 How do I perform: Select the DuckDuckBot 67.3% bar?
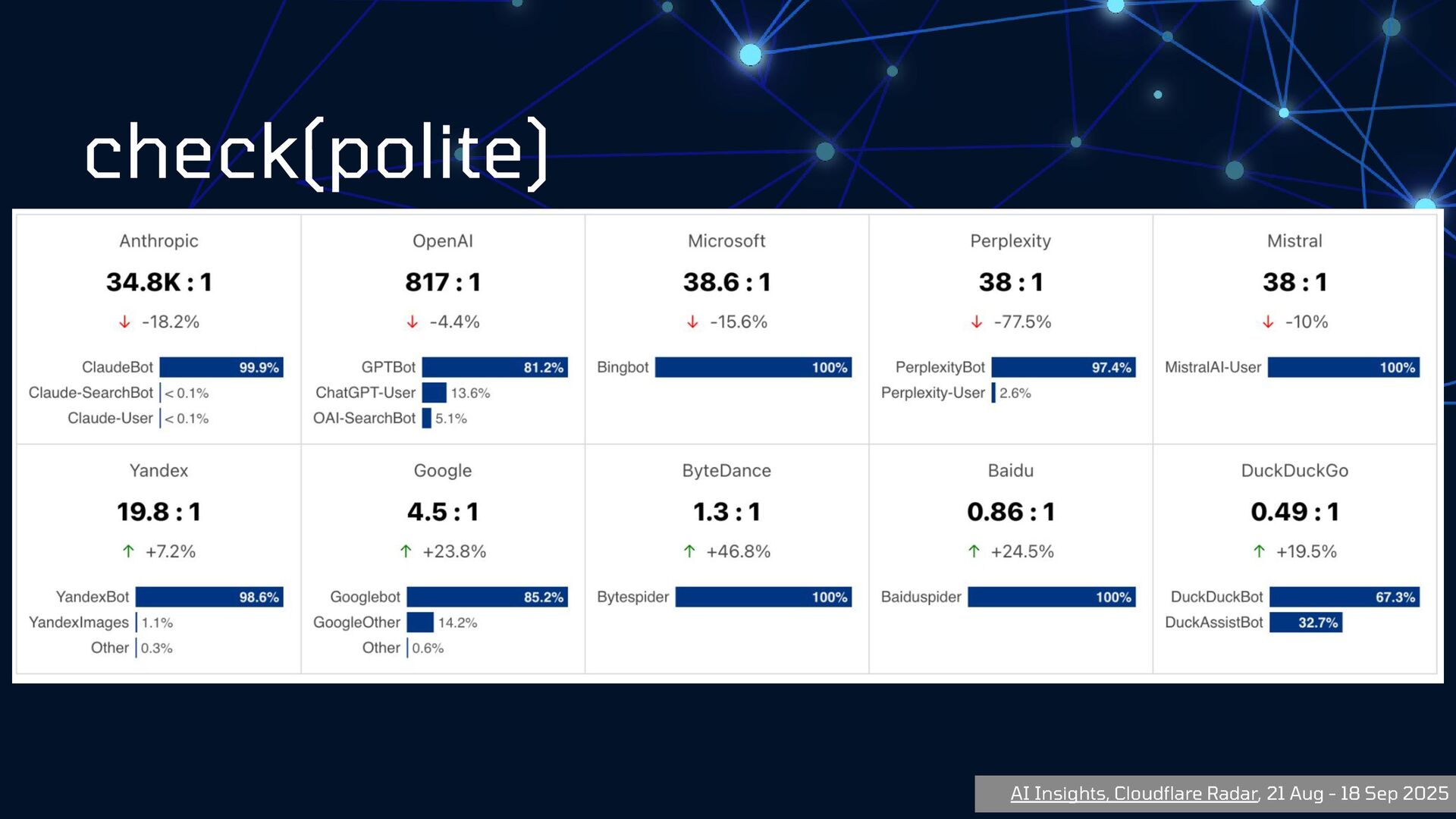(1345, 597)
